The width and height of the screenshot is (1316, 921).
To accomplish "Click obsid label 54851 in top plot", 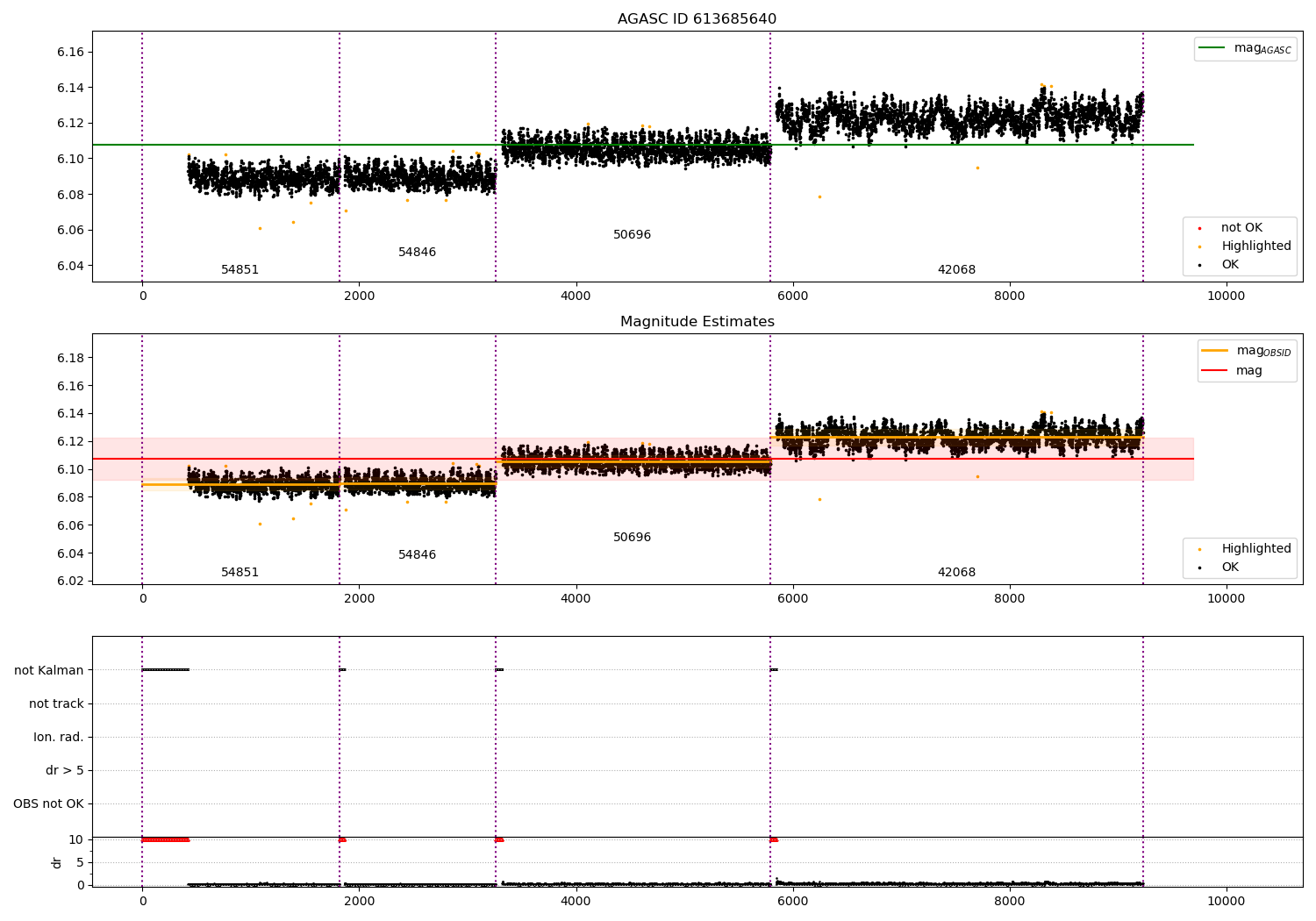I will pos(240,270).
